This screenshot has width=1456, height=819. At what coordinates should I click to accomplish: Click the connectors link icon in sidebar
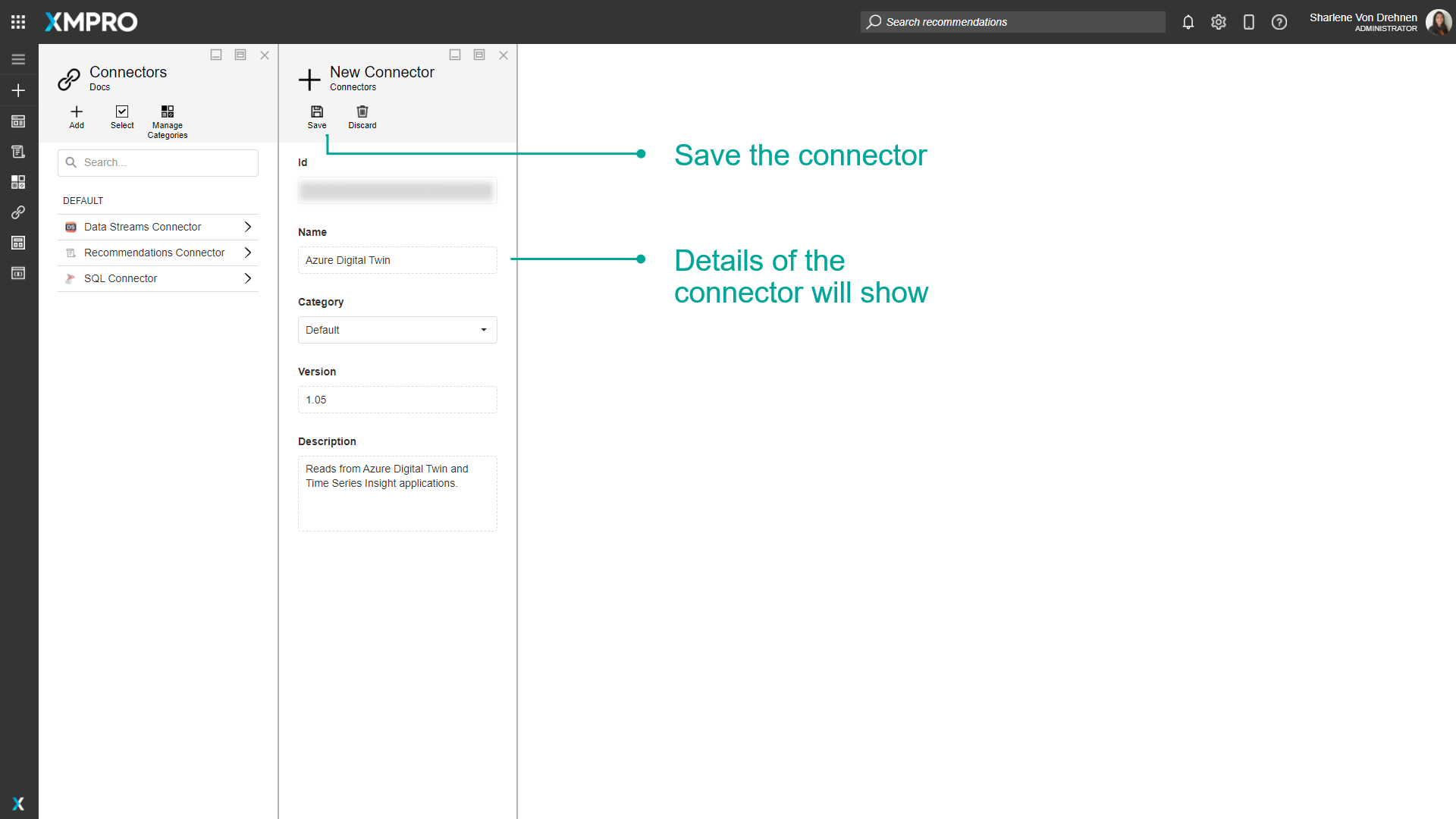pyautogui.click(x=18, y=212)
